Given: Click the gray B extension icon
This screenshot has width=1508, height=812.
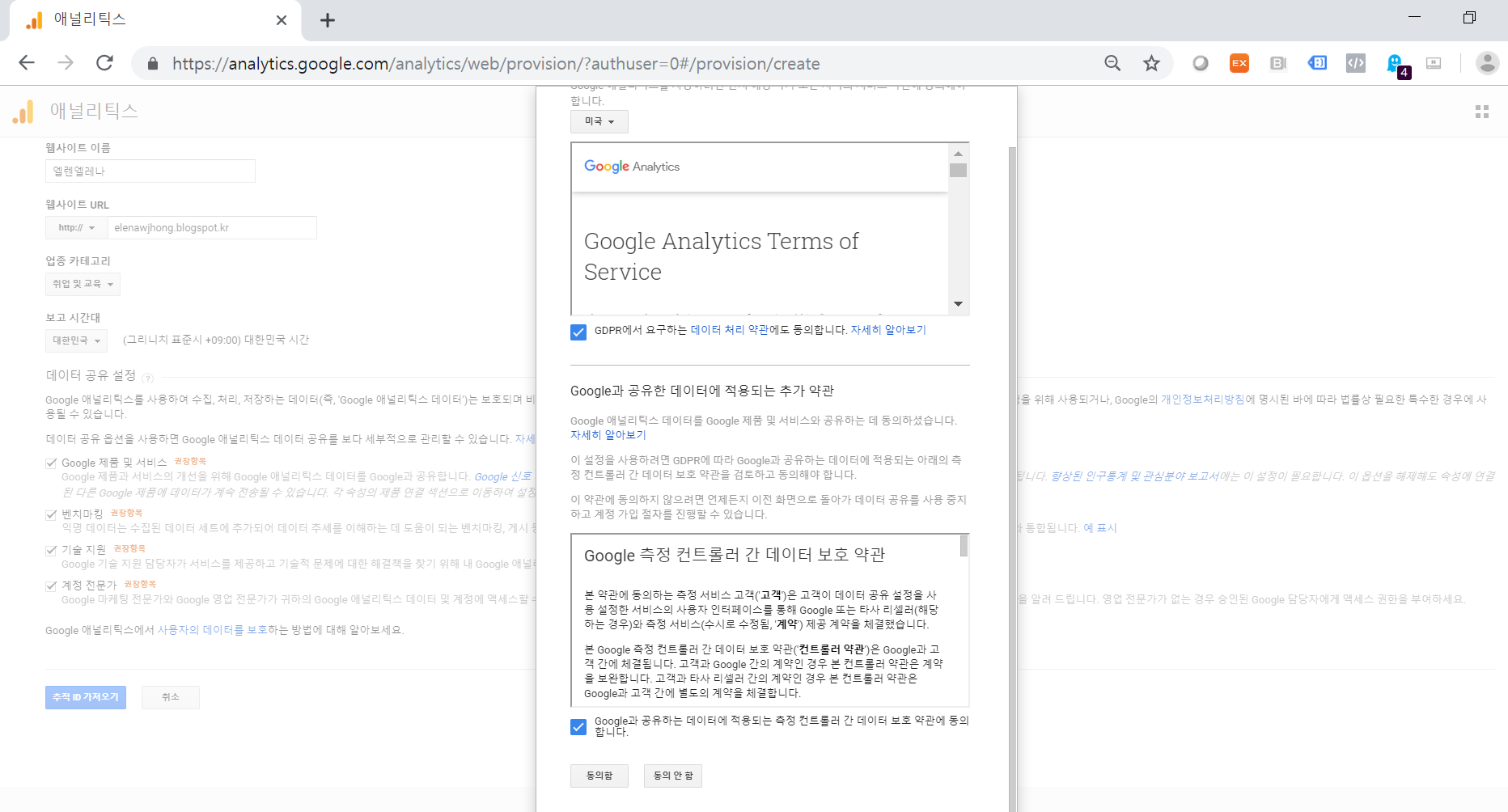Looking at the screenshot, I should [x=1278, y=63].
